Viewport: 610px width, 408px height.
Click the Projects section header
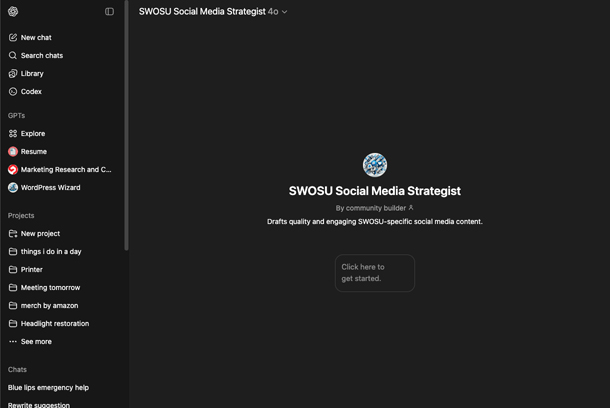[21, 215]
